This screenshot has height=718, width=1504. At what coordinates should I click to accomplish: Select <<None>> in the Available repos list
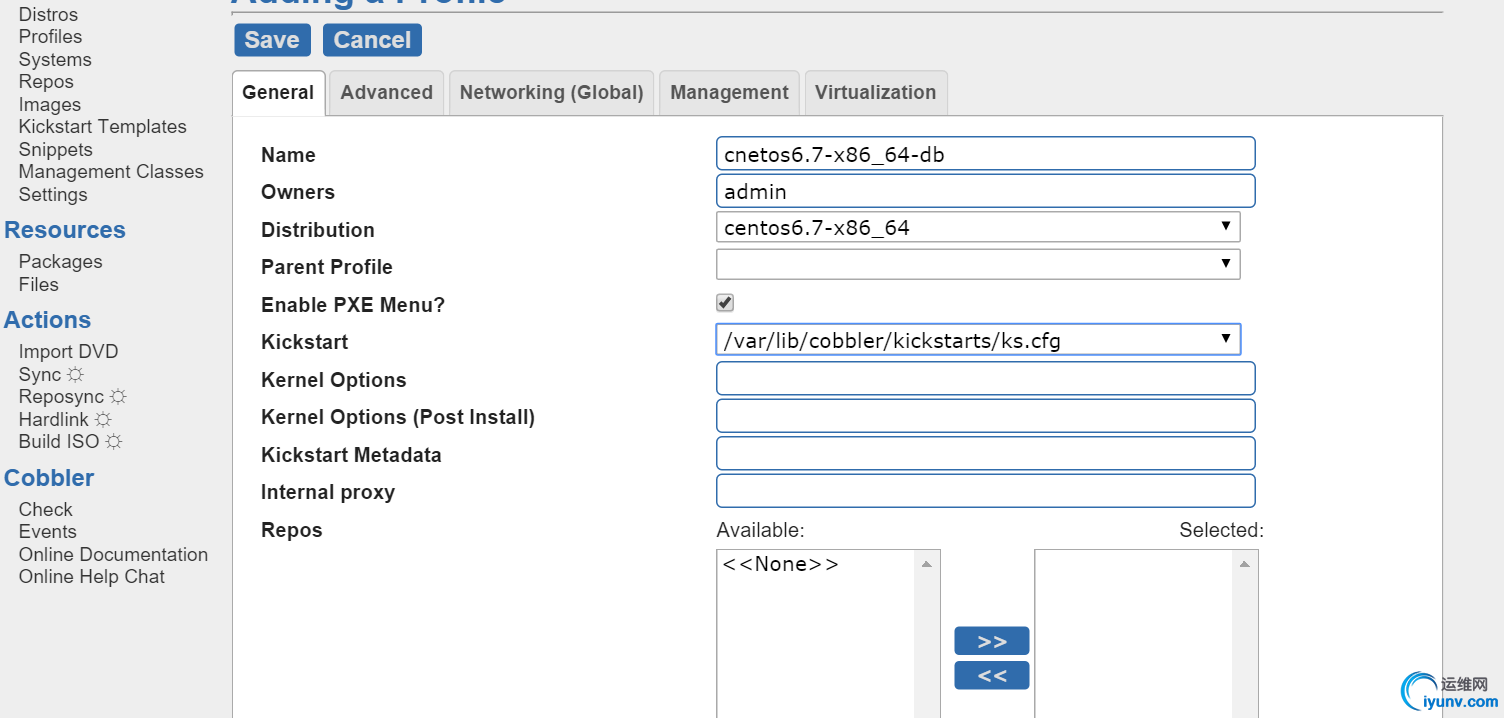[781, 565]
